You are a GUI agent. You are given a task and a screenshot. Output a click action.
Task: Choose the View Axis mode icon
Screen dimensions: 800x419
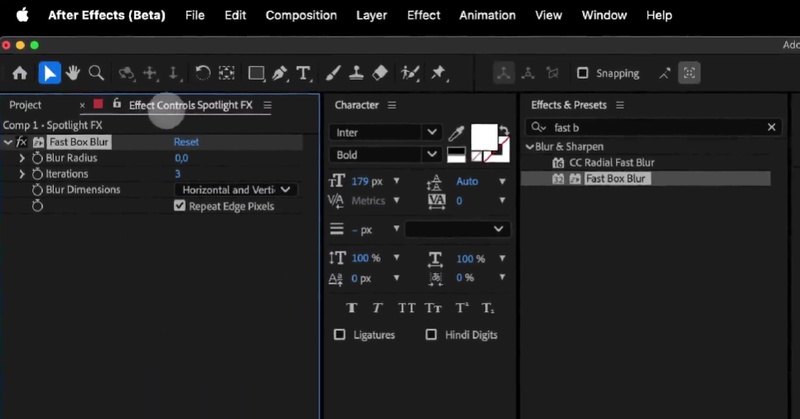553,73
